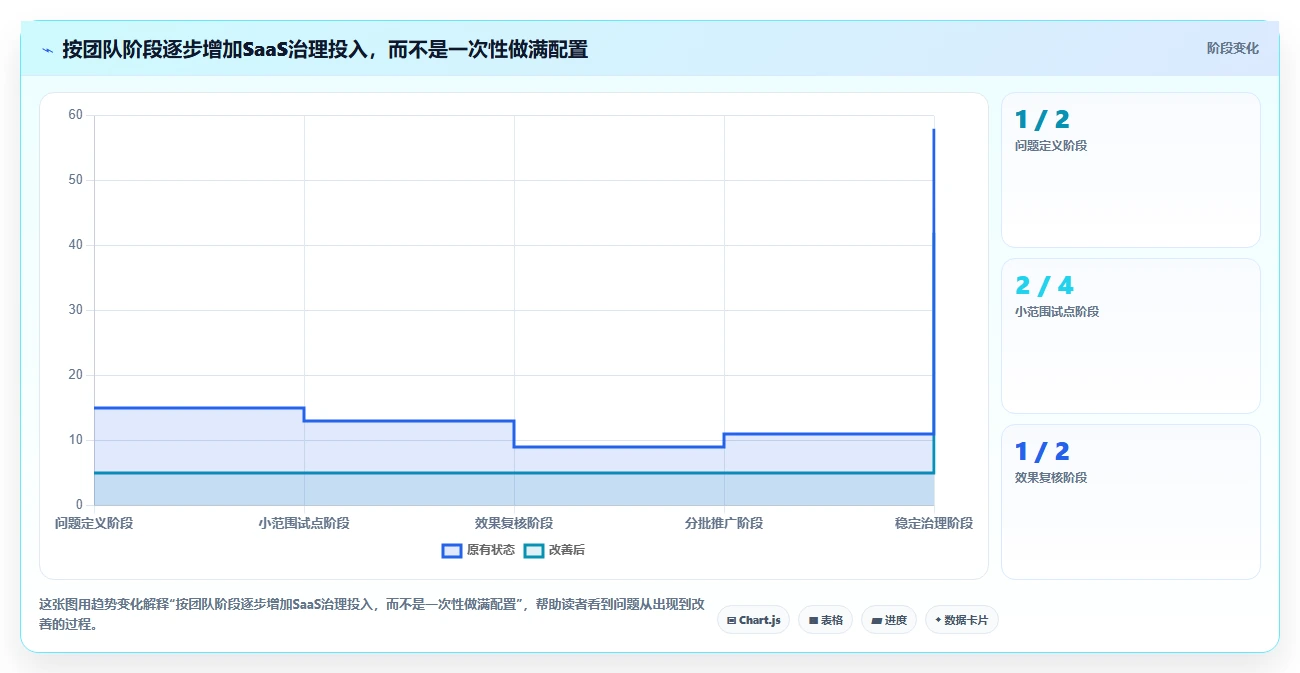The height and width of the screenshot is (673, 1300).
Task: Click the y-axis value 30
Action: (x=75, y=310)
